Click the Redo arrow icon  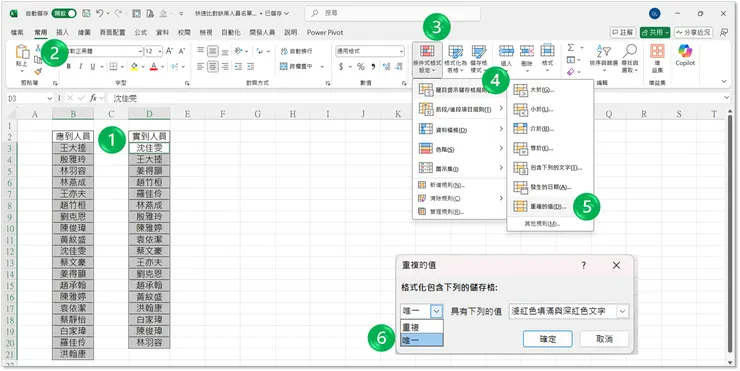tap(118, 14)
